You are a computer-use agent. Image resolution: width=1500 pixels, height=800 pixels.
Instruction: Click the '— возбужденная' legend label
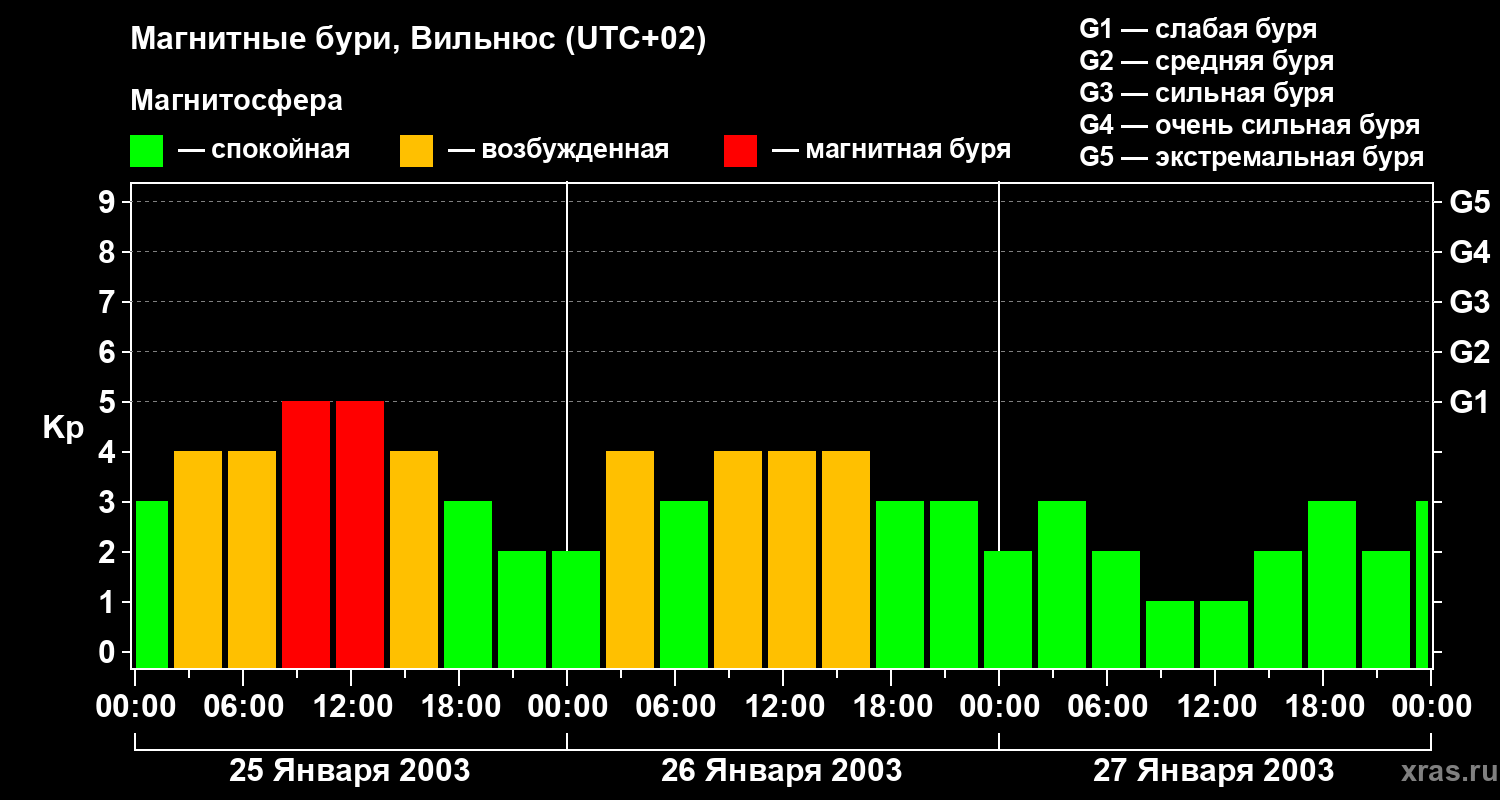[558, 150]
